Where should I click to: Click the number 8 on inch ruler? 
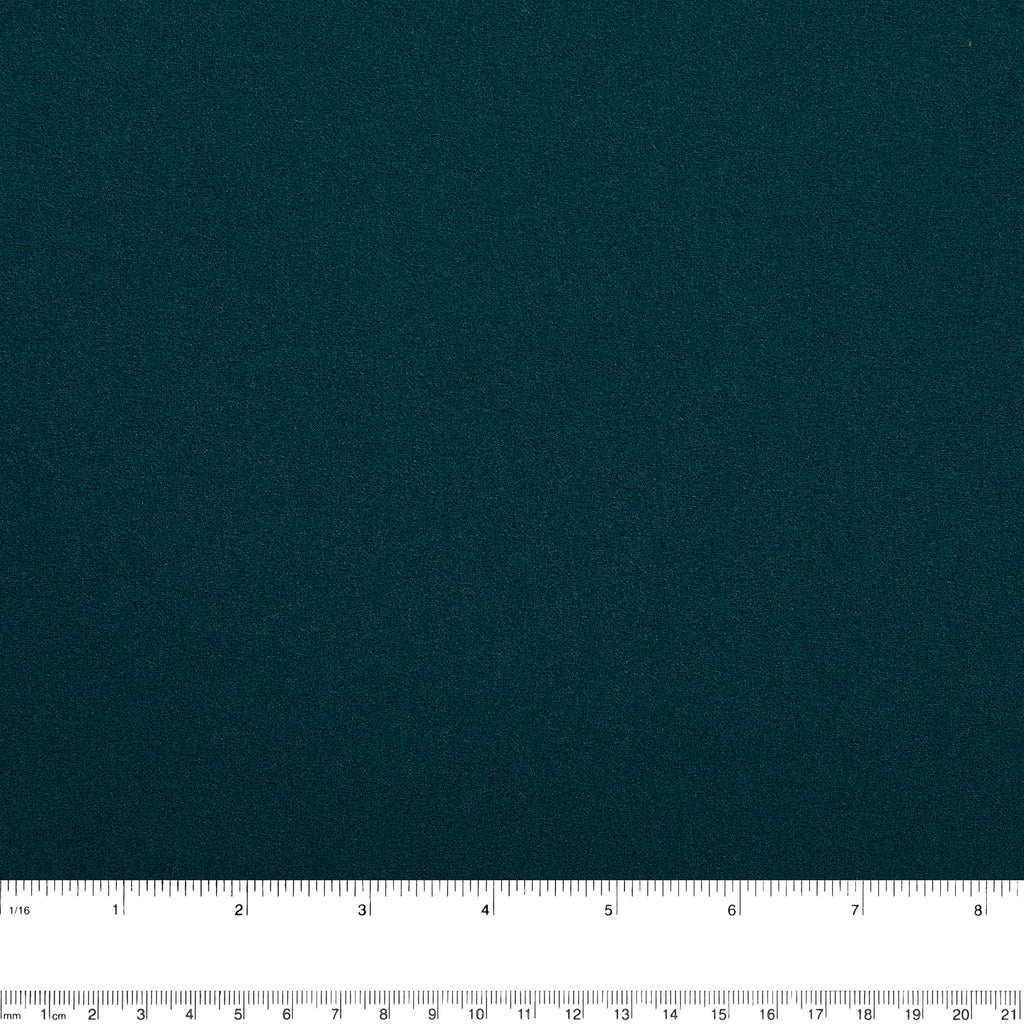tap(978, 909)
